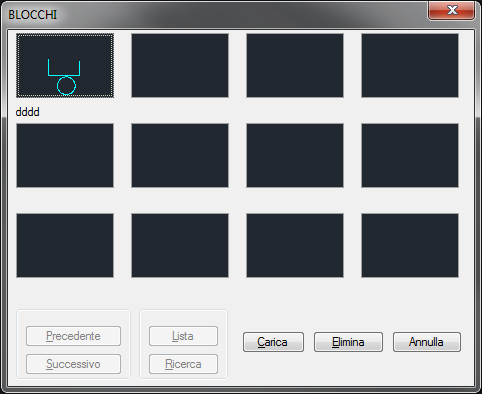
Task: Click the Ricerca search button
Action: [x=183, y=364]
